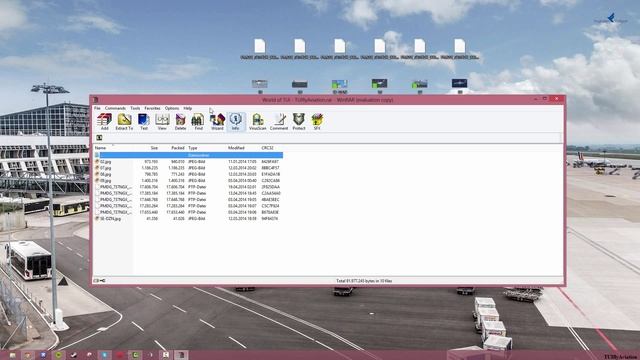This screenshot has width=640, height=360.
Task: Select the highlighted parent folder row
Action: tap(188, 155)
